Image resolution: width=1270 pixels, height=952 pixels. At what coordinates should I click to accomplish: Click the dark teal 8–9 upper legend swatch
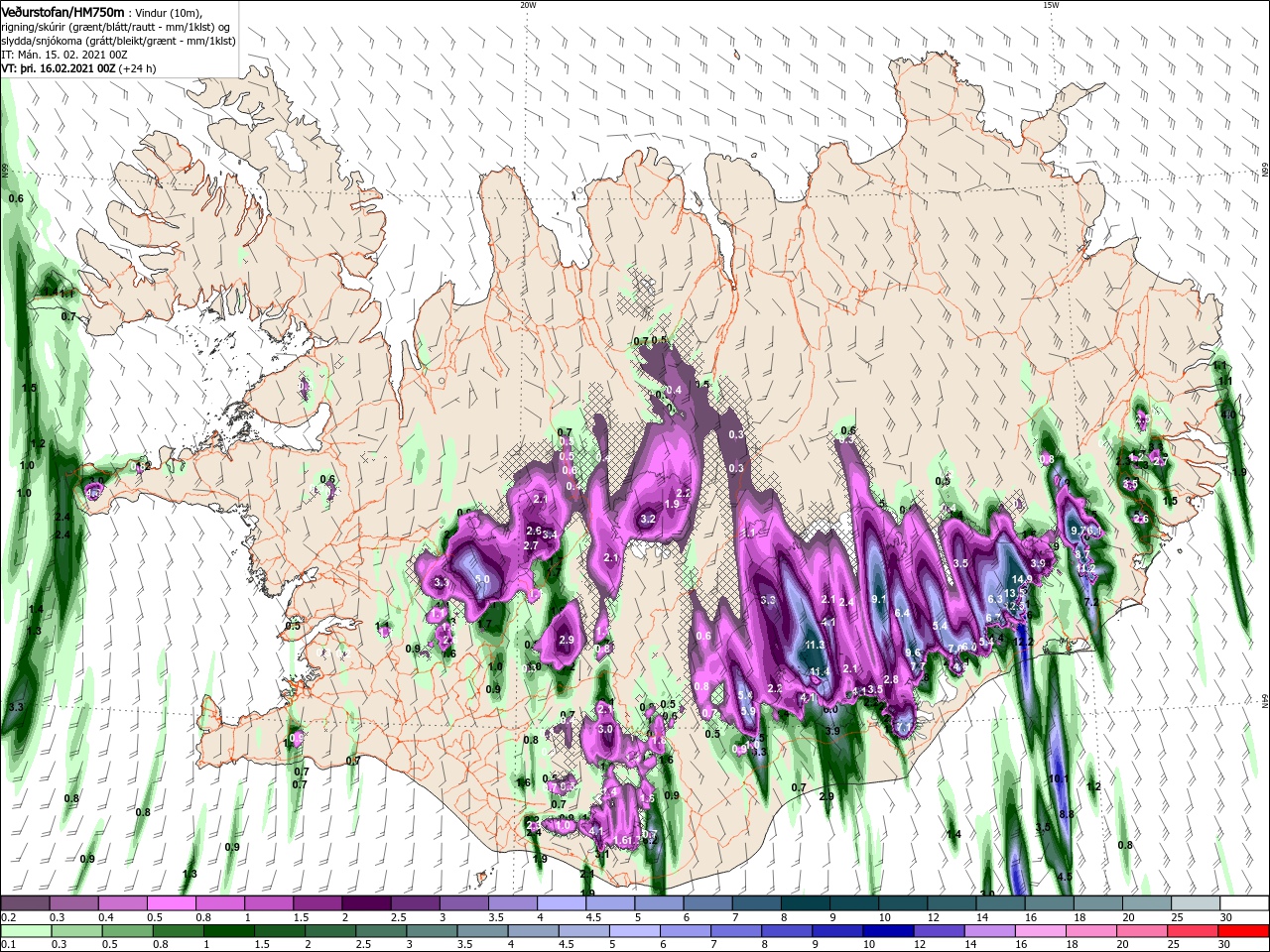point(806,902)
